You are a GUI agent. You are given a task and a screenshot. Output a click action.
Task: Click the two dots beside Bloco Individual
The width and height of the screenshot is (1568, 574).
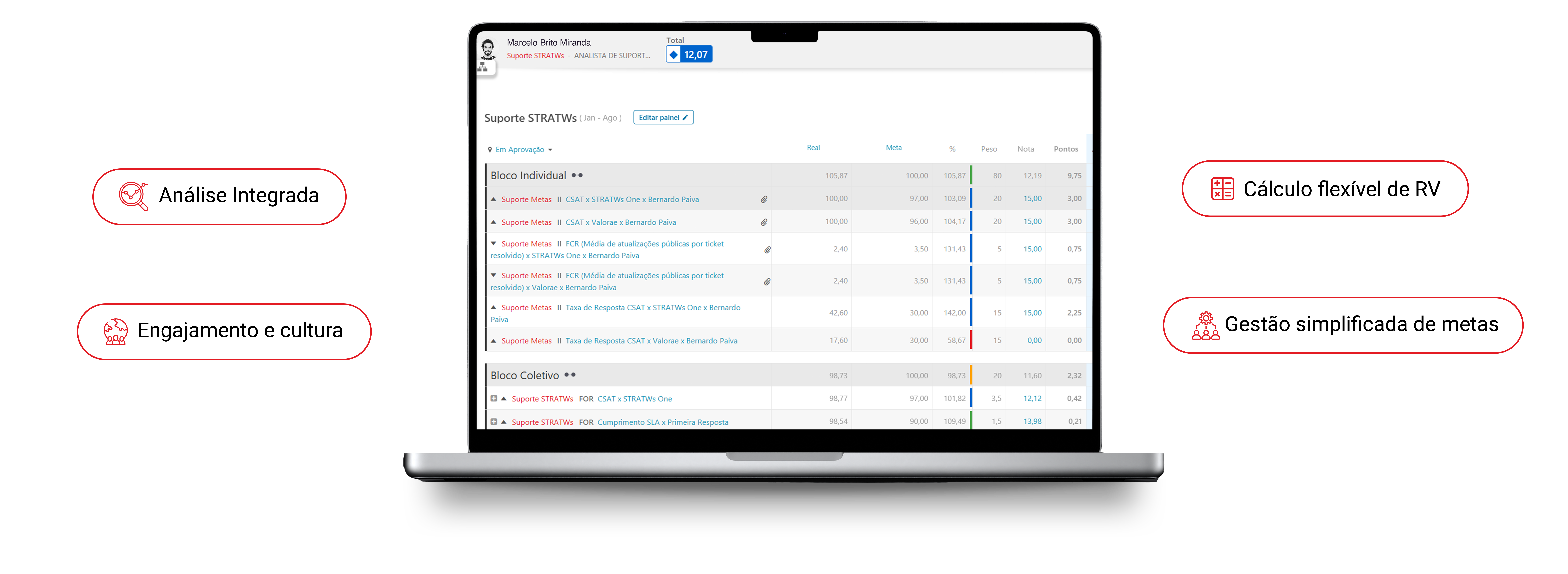click(x=577, y=175)
